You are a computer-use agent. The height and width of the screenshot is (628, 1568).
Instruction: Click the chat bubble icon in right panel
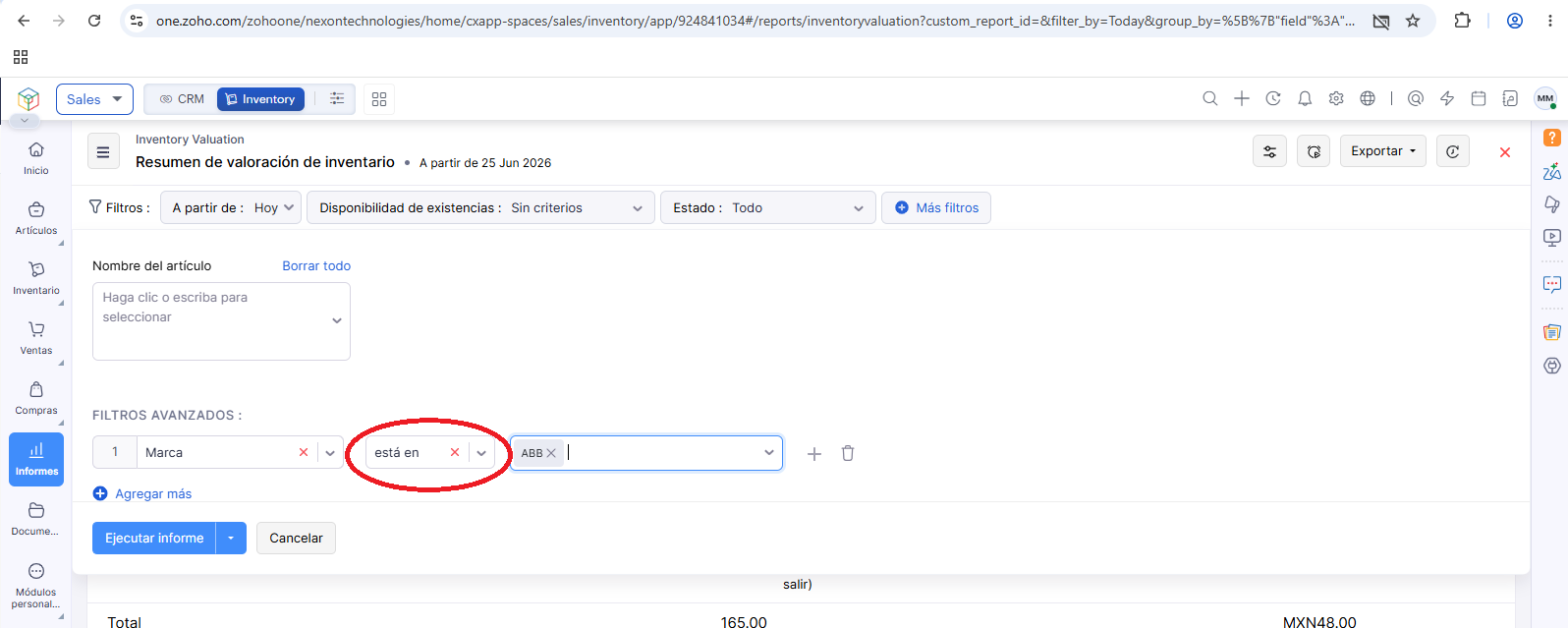tap(1552, 285)
